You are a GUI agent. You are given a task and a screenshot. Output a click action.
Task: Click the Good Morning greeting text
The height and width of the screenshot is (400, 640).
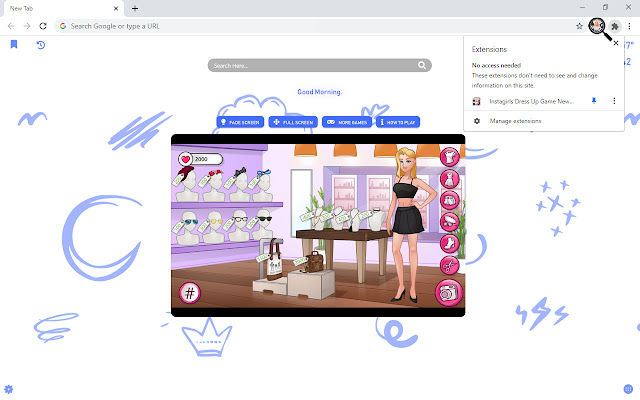320,92
